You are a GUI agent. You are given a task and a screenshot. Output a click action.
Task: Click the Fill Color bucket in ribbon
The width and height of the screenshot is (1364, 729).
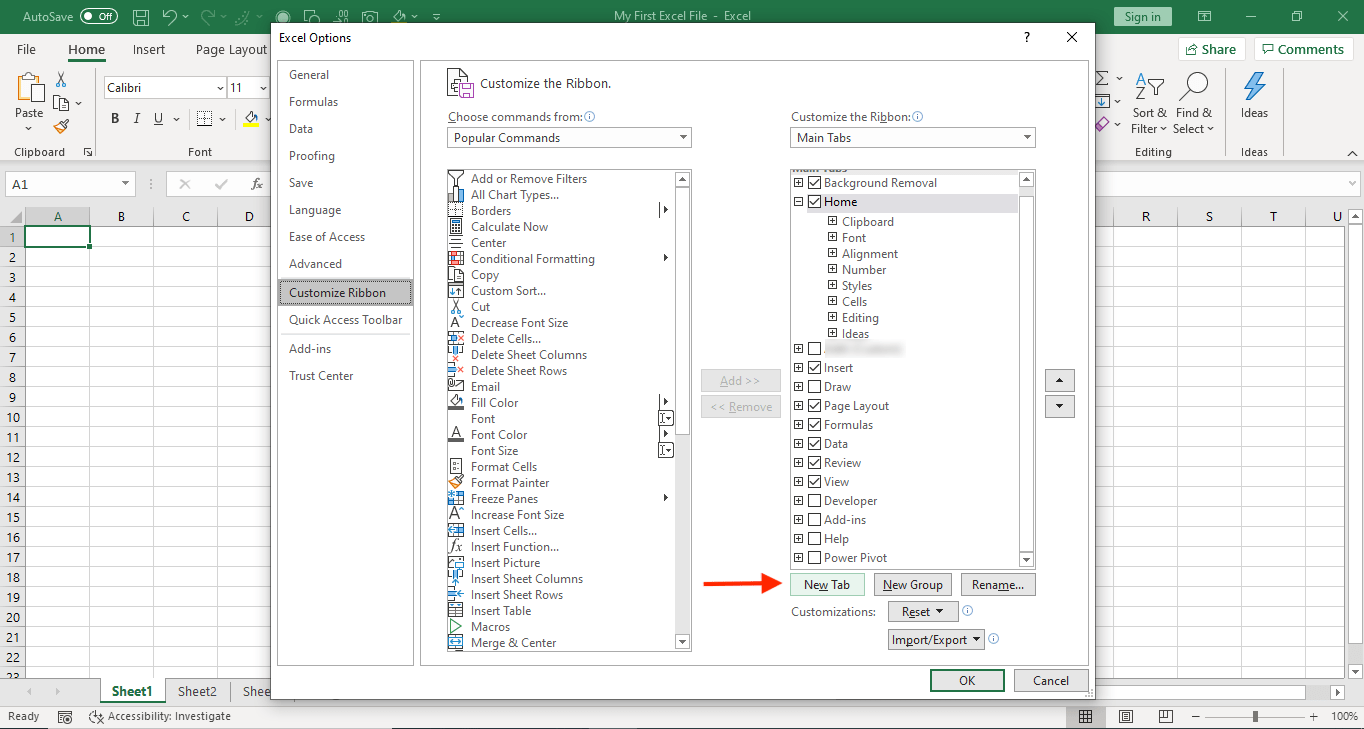pyautogui.click(x=251, y=119)
